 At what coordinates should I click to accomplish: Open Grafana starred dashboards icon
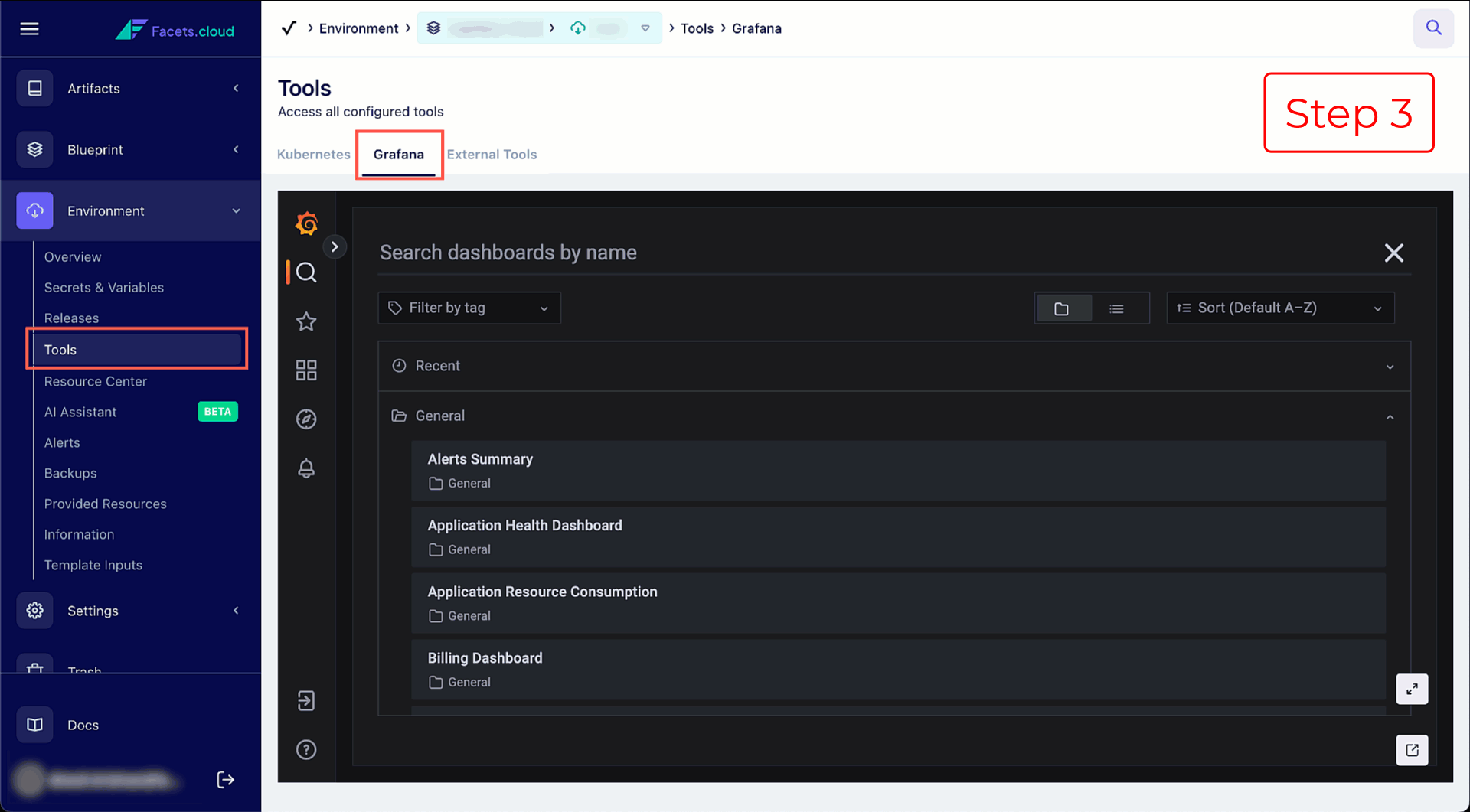pos(306,321)
